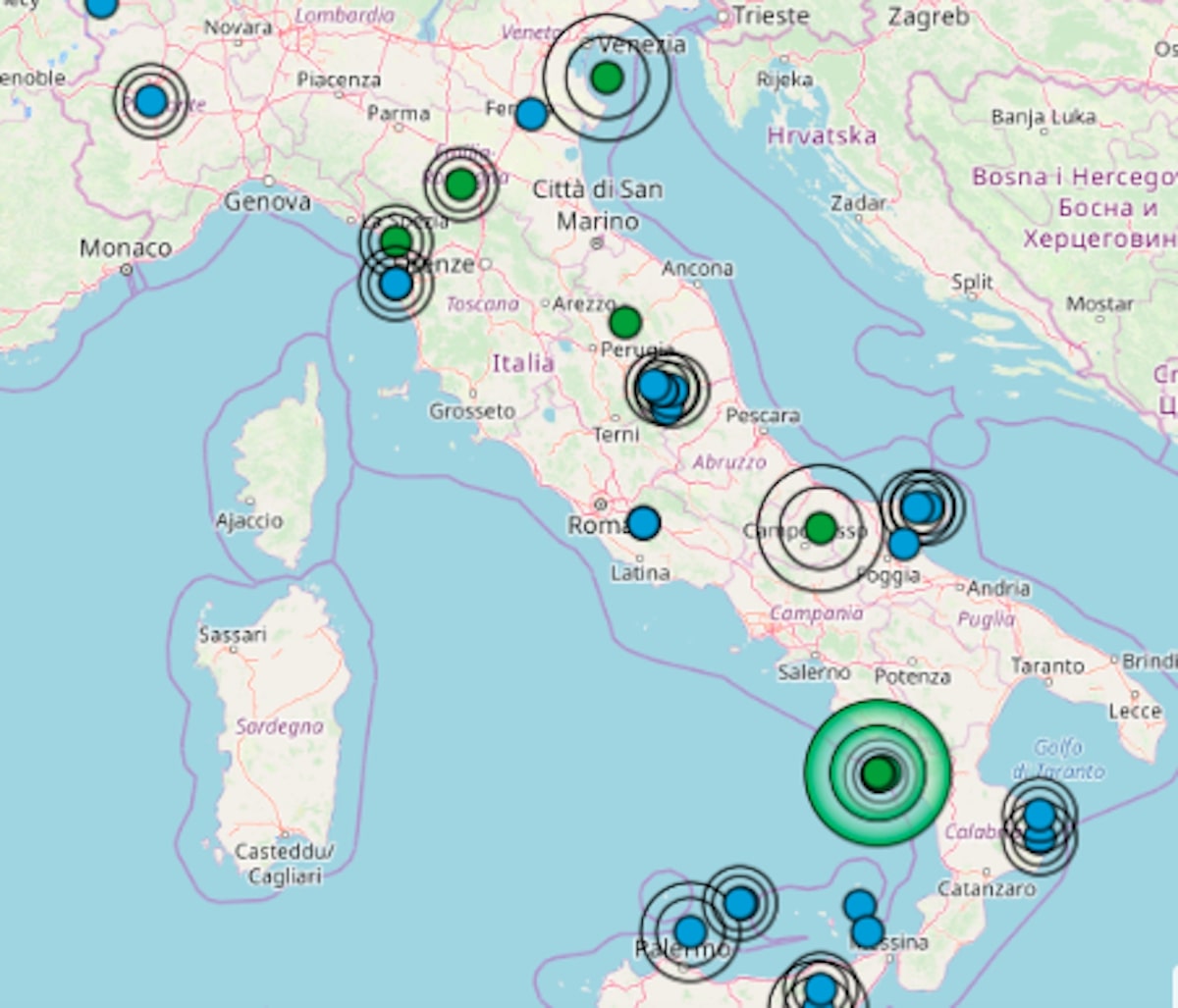Select the blue marker next to Ferrara
Viewport: 1178px width, 1008px height.
(x=531, y=114)
